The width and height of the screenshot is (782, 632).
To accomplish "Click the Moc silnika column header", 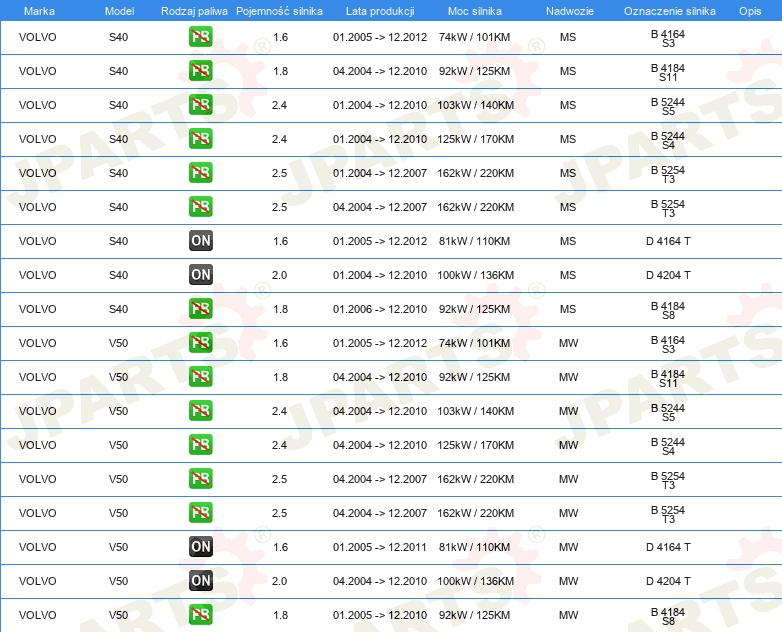I will click(475, 11).
